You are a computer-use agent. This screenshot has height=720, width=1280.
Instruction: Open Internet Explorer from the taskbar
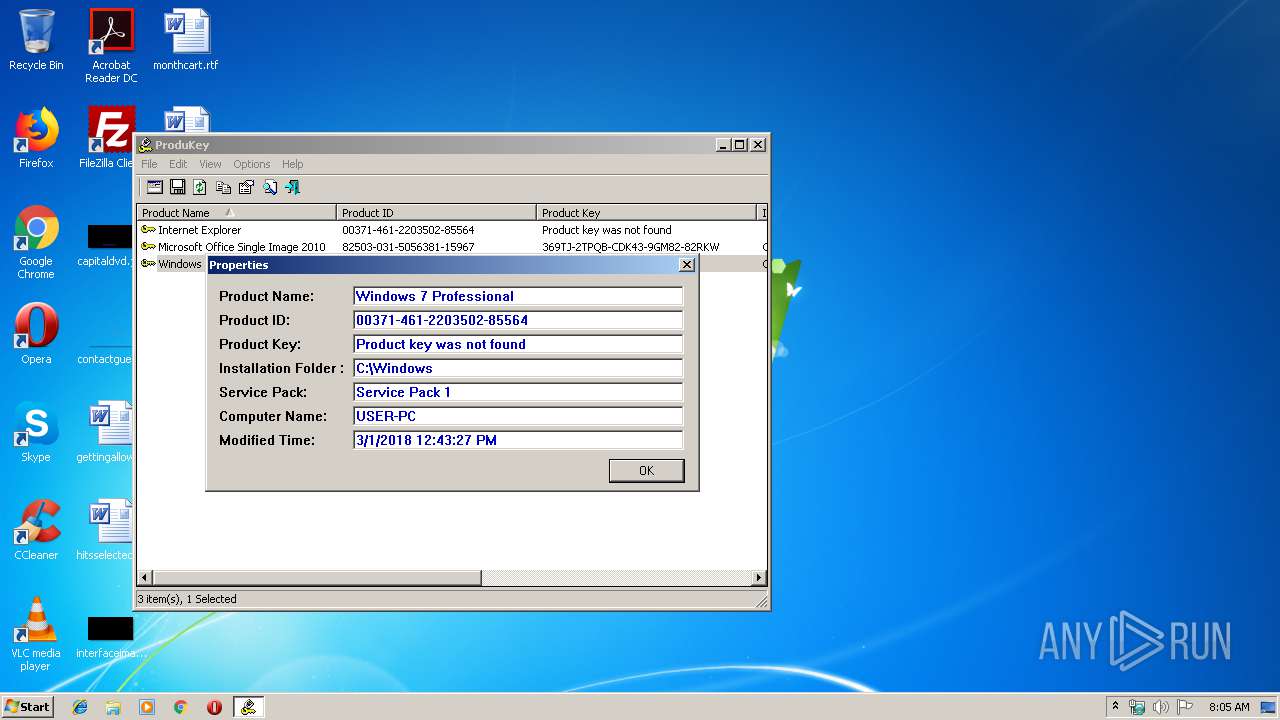(x=80, y=707)
